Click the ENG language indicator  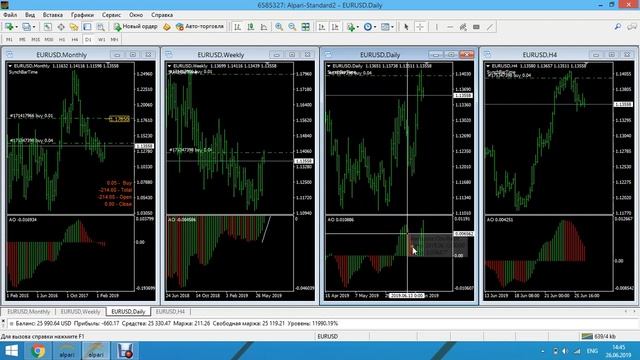click(x=592, y=351)
